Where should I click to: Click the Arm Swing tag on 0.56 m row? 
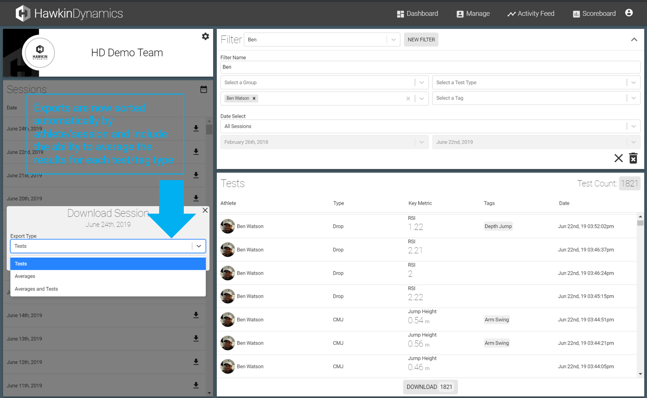point(496,343)
